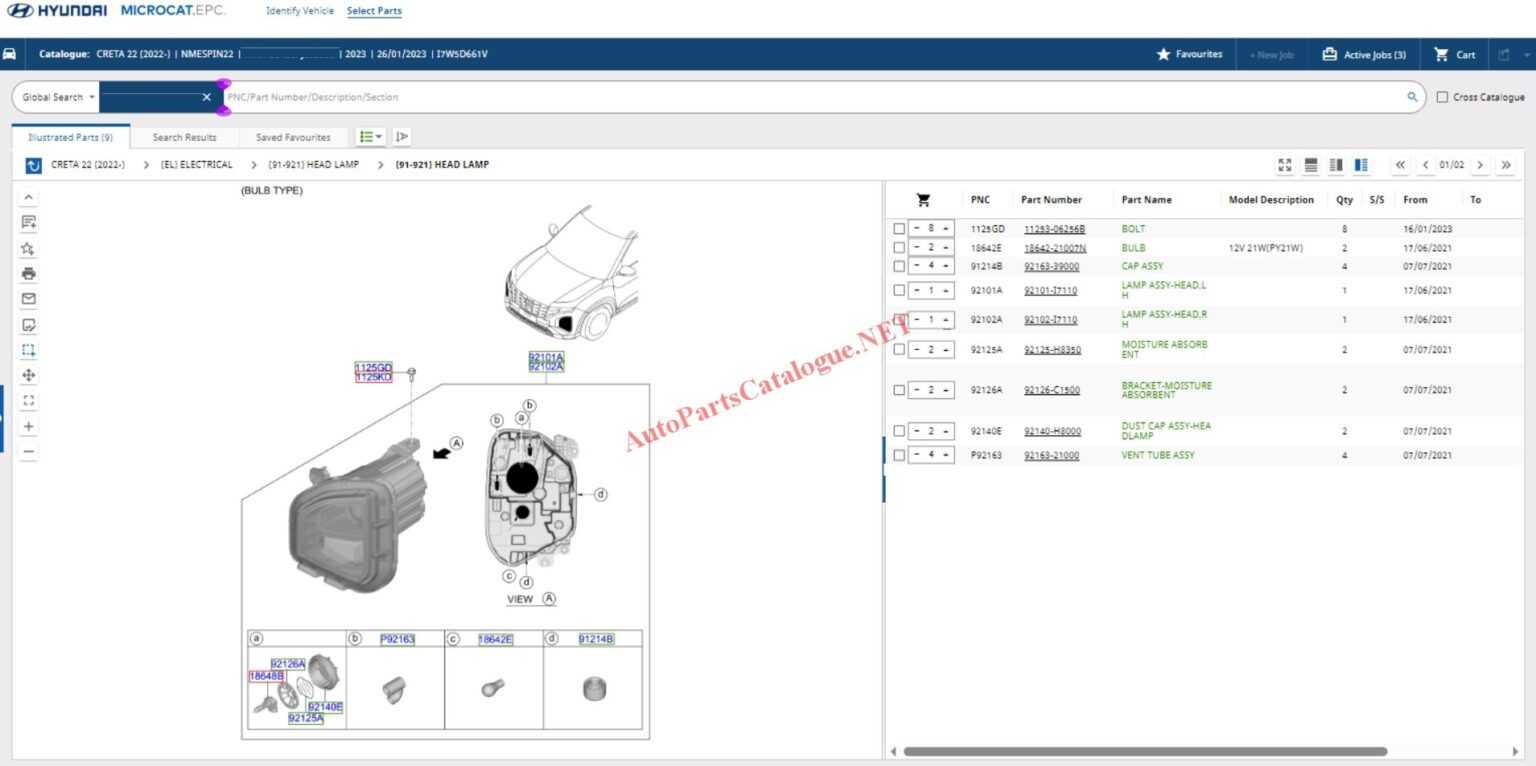The image size is (1536, 766).
Task: Open the Cart
Action: (x=1453, y=54)
